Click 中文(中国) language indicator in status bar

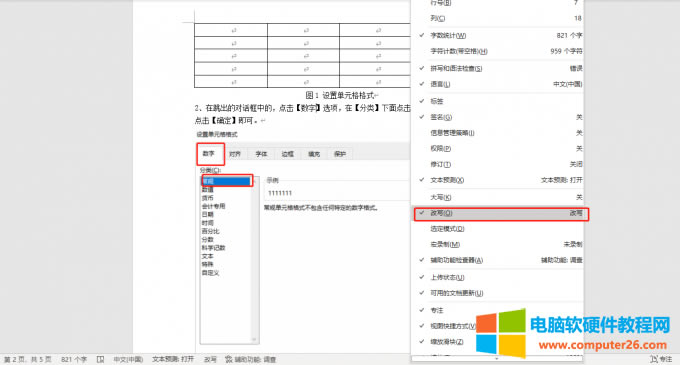click(x=128, y=359)
